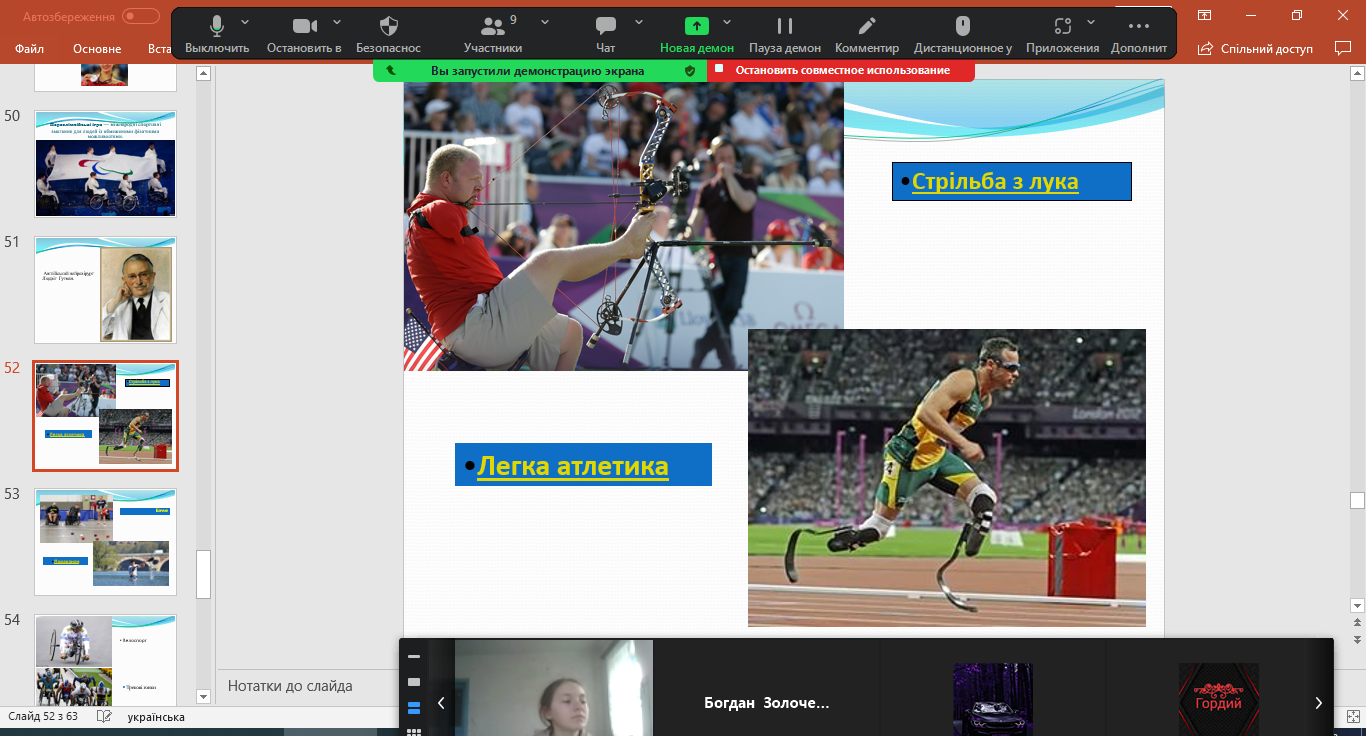The height and width of the screenshot is (736, 1366).
Task: Select slide 51 thumbnail with portrait
Action: coord(106,290)
